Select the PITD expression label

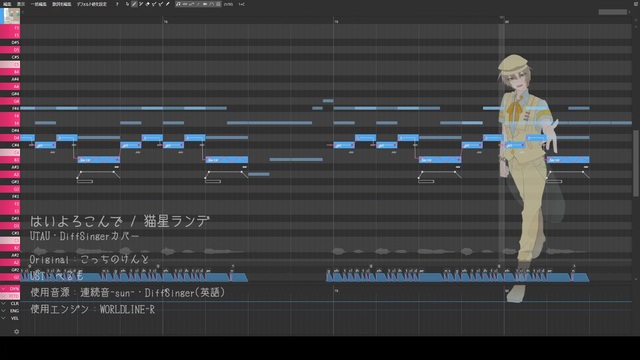[x=14, y=296]
